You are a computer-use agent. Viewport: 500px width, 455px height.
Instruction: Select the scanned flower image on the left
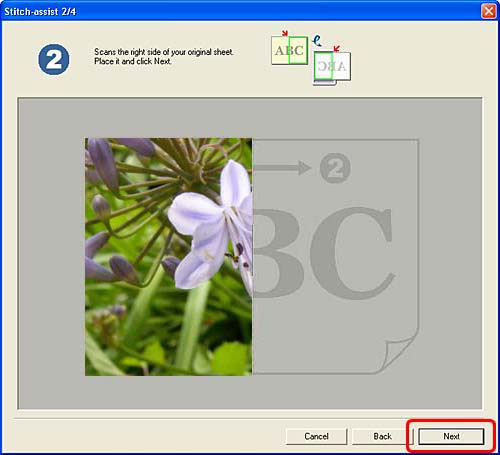coord(168,257)
